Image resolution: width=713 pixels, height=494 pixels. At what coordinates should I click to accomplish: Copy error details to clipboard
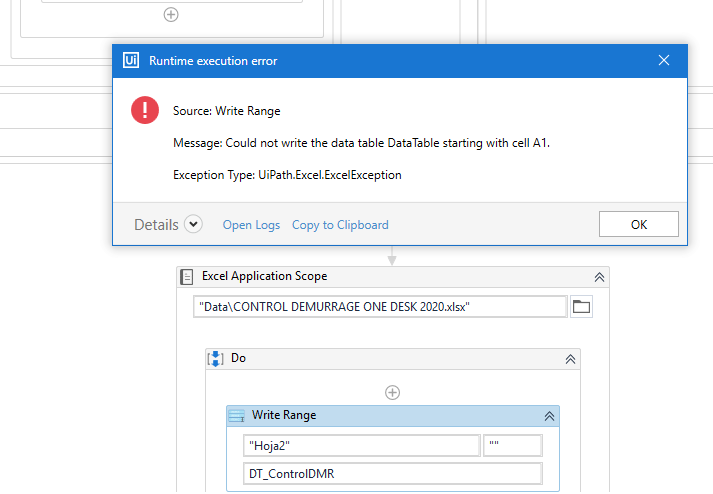click(x=340, y=225)
